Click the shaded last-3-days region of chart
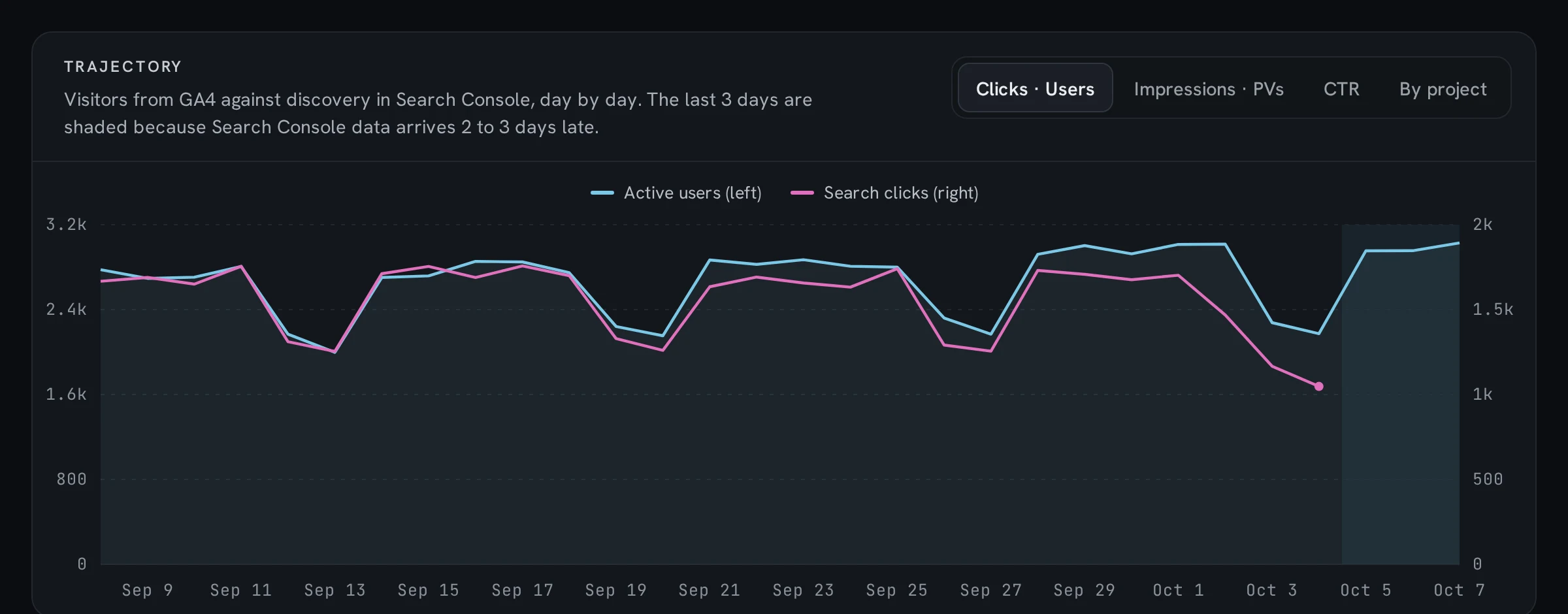Screen dimensions: 1568x614 pos(1400,394)
